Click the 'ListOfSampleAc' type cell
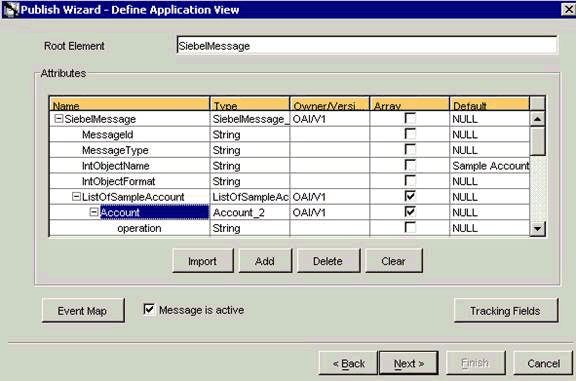The image size is (576, 381). [x=250, y=197]
